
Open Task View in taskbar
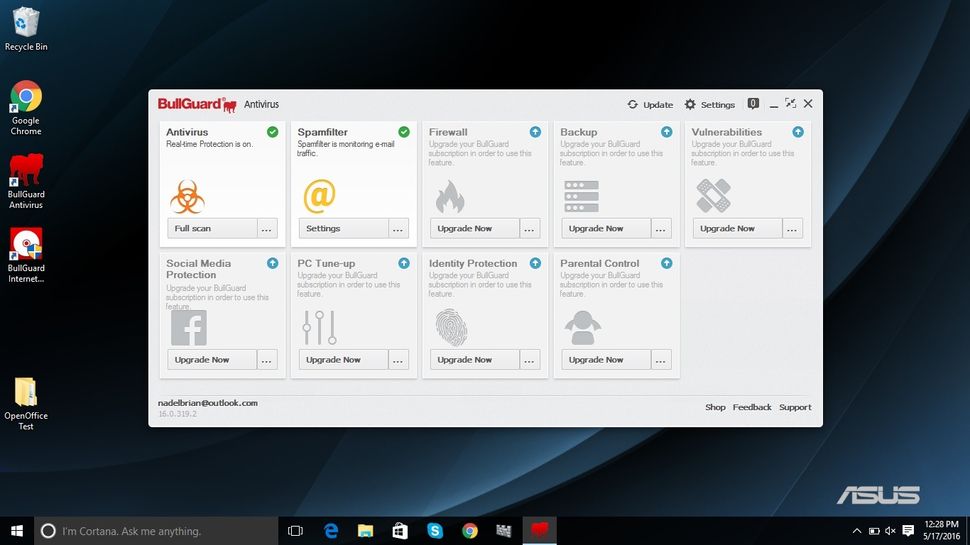[295, 531]
